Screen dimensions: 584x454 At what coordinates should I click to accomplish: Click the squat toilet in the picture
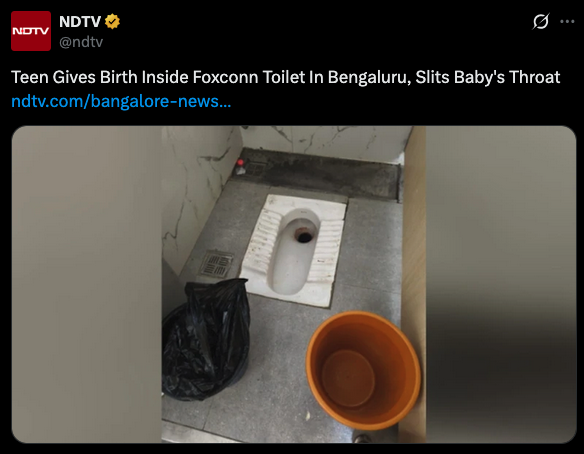click(x=294, y=250)
